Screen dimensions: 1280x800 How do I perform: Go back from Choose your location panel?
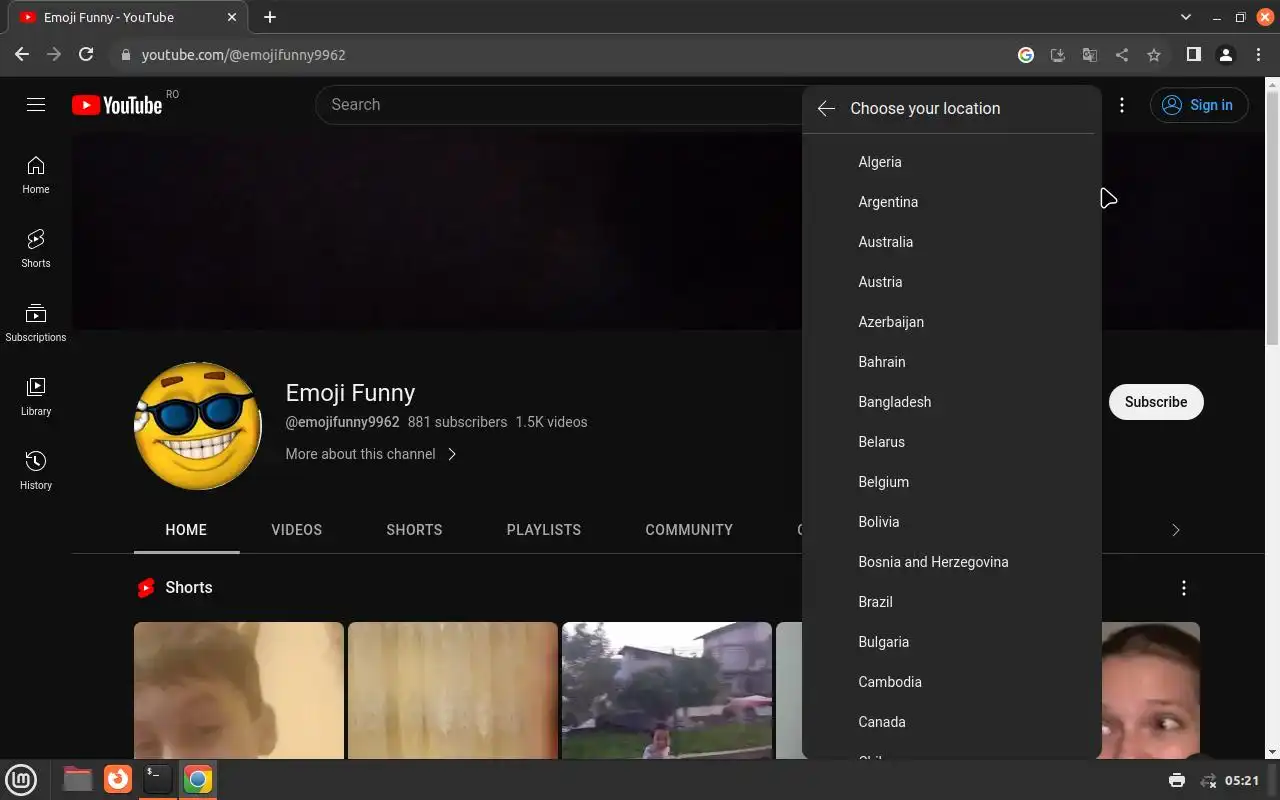point(826,108)
